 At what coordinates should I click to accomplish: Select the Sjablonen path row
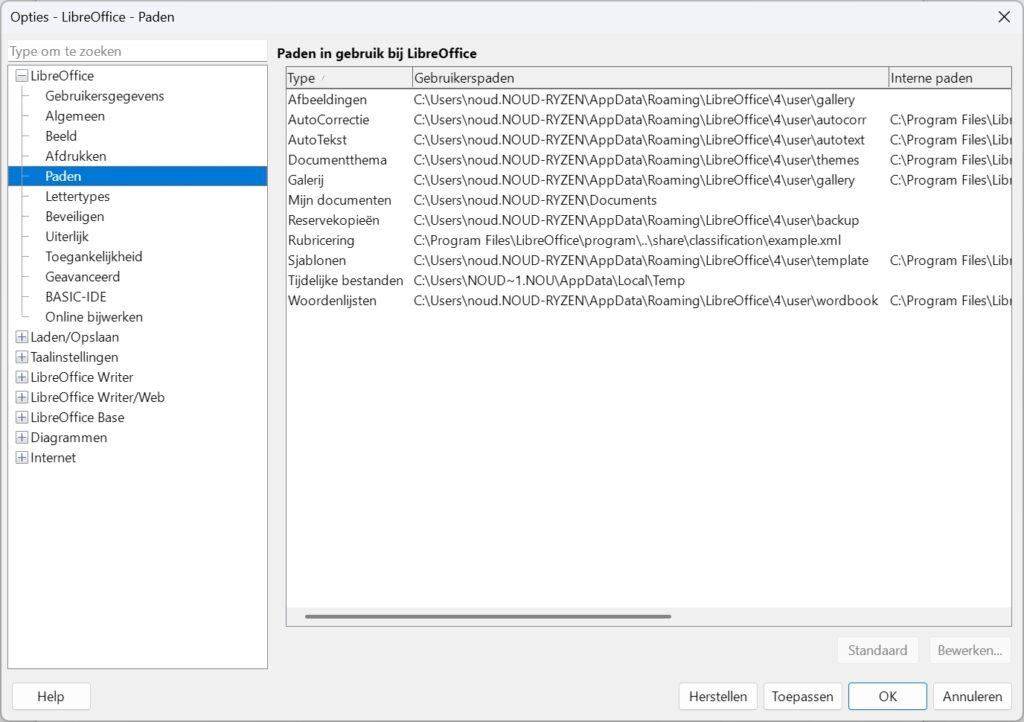click(648, 260)
